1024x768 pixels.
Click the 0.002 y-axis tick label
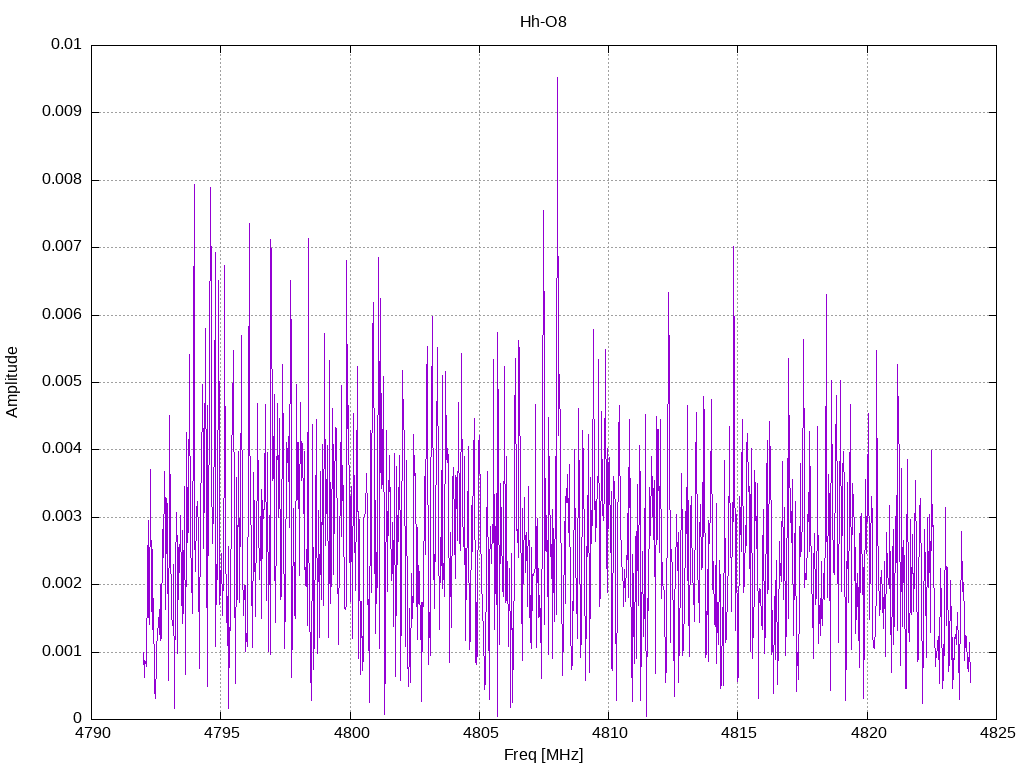pos(62,584)
